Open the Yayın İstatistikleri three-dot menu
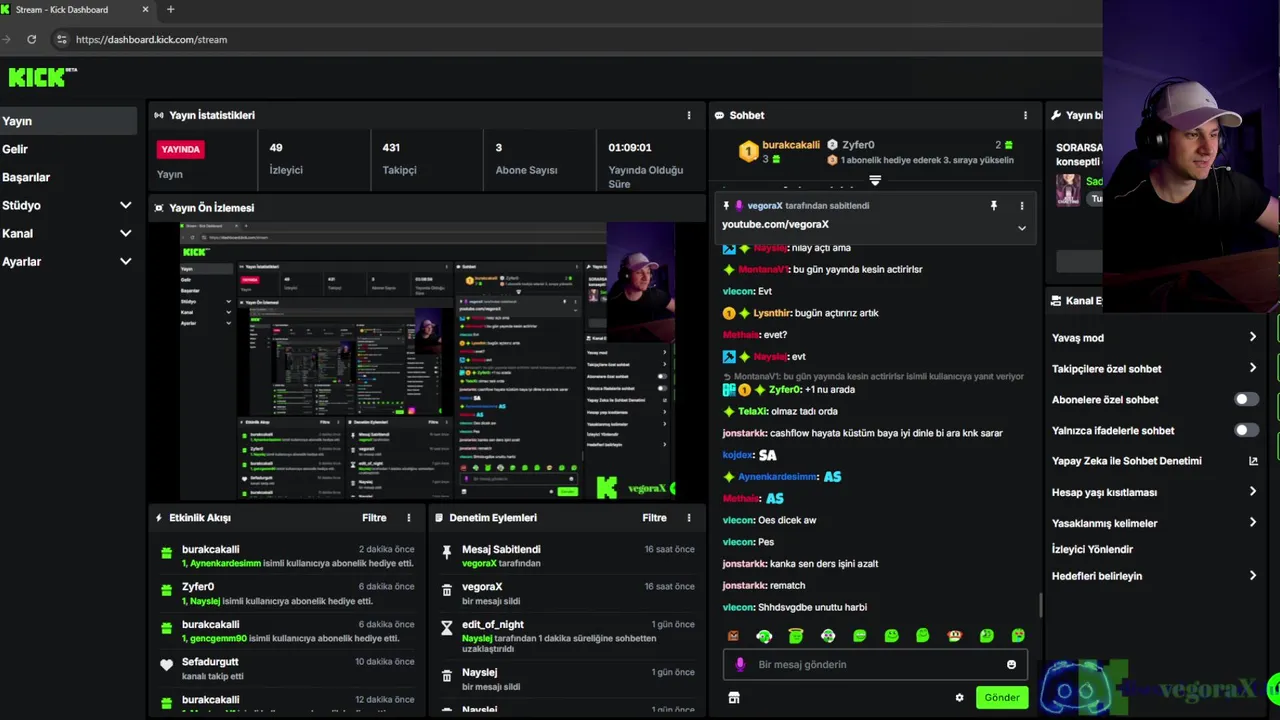This screenshot has height=720, width=1280. tap(688, 115)
